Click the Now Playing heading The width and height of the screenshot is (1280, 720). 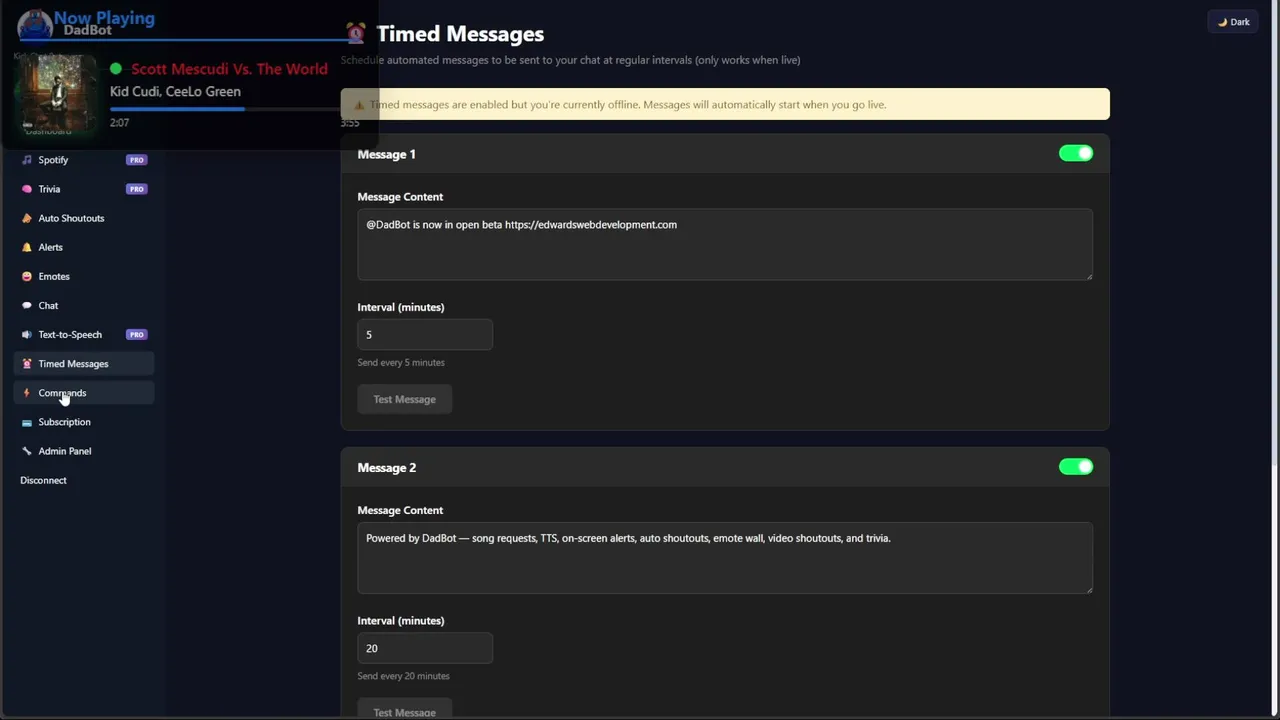click(x=104, y=18)
